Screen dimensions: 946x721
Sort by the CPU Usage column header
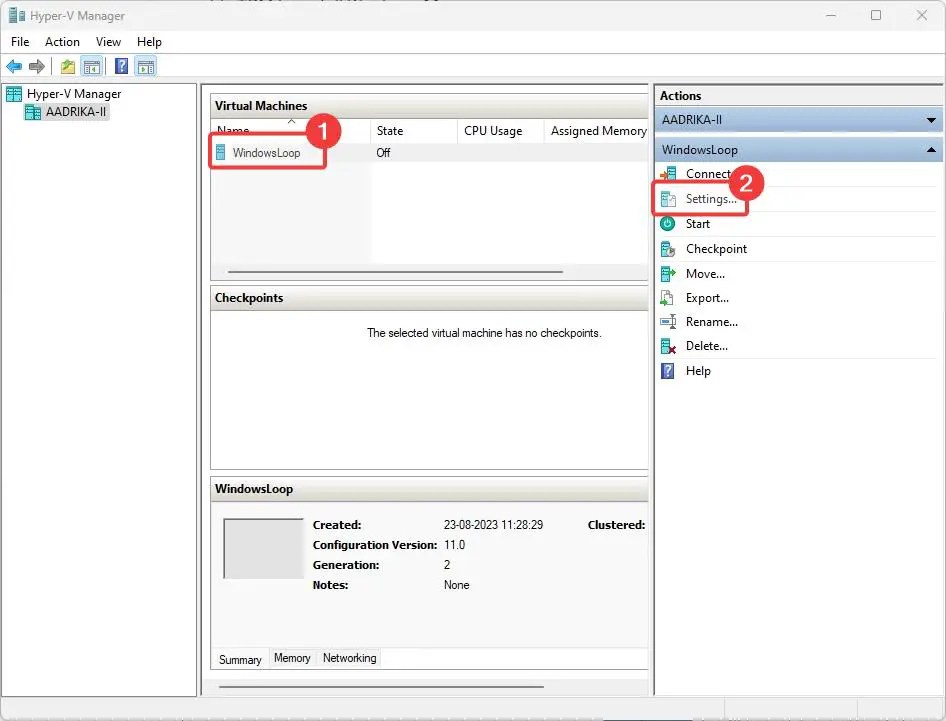(x=500, y=131)
